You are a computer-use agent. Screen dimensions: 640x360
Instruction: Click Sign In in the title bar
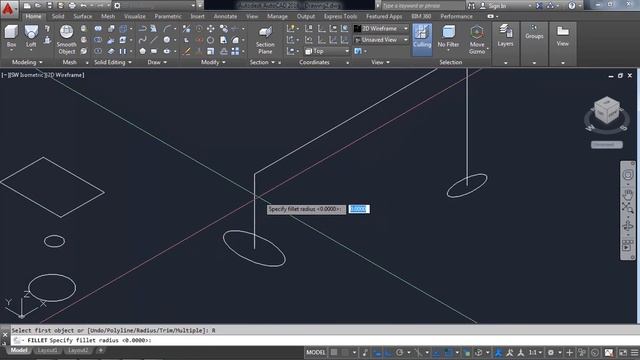click(496, 6)
